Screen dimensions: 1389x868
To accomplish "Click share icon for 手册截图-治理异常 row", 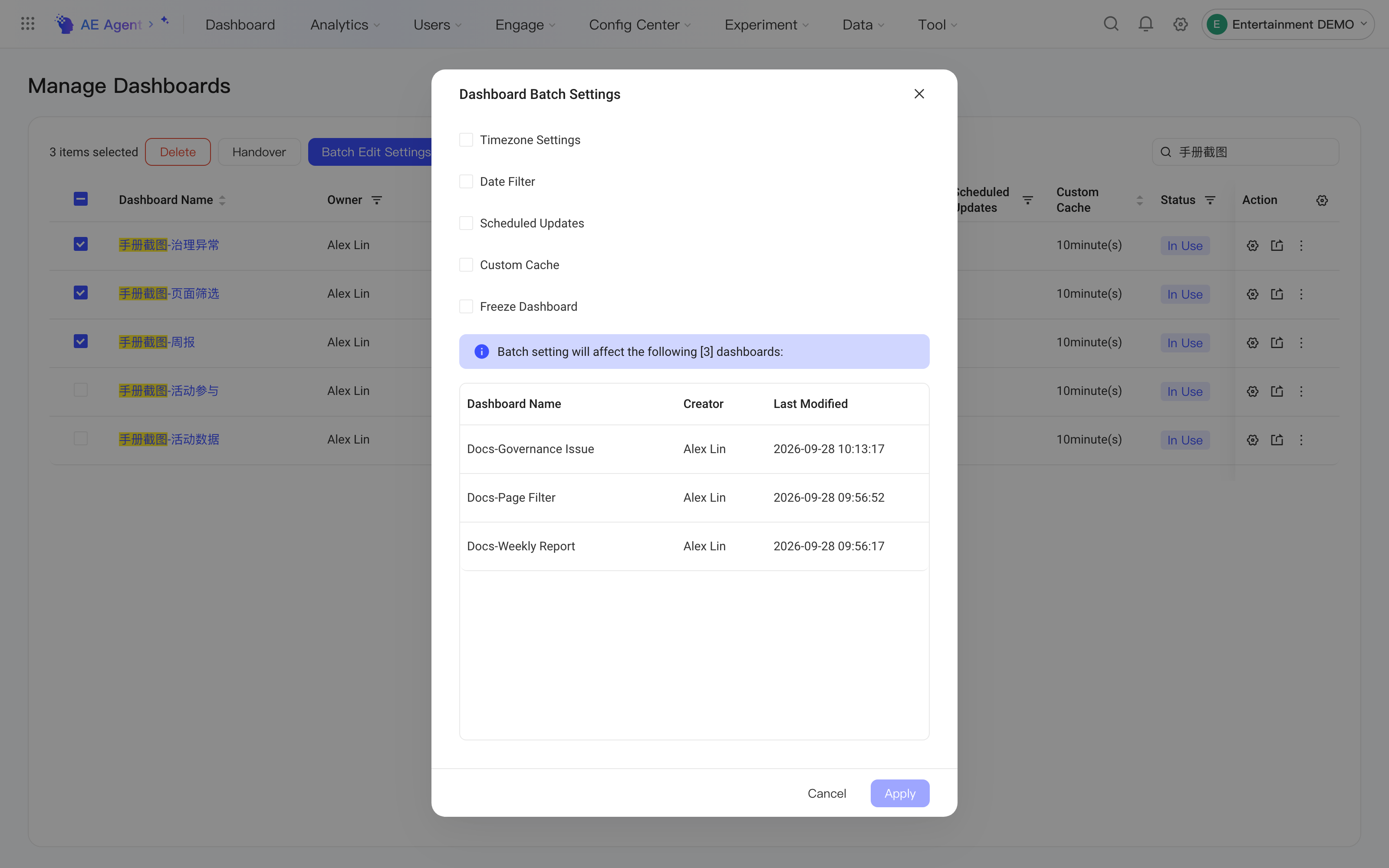I will (1277, 246).
